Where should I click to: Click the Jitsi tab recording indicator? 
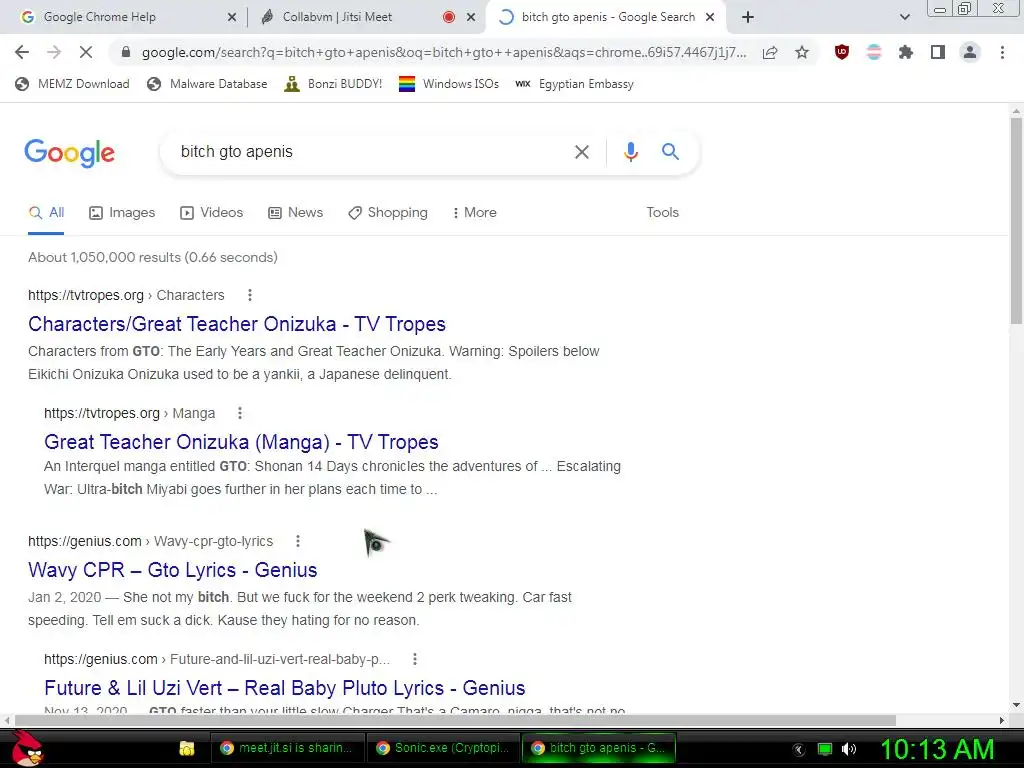coord(449,17)
